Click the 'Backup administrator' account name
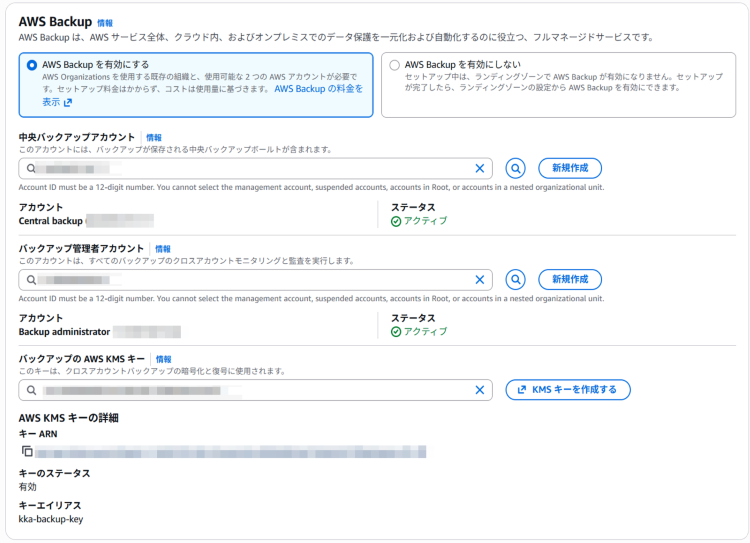 pos(65,332)
